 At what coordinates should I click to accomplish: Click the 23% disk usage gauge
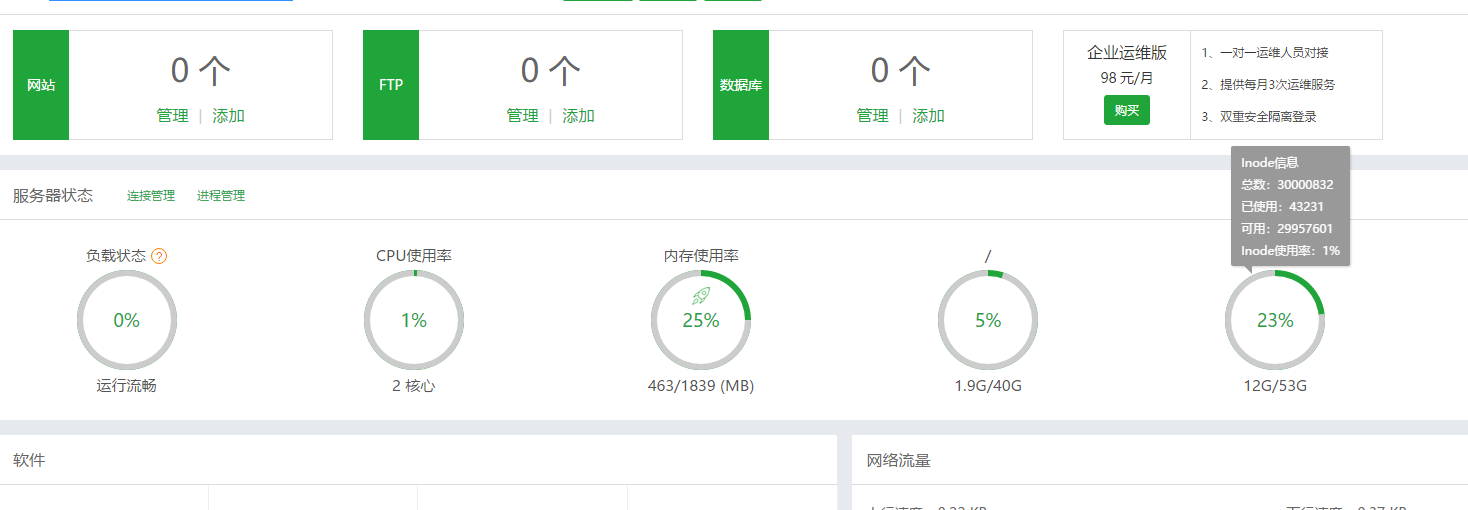point(1275,320)
